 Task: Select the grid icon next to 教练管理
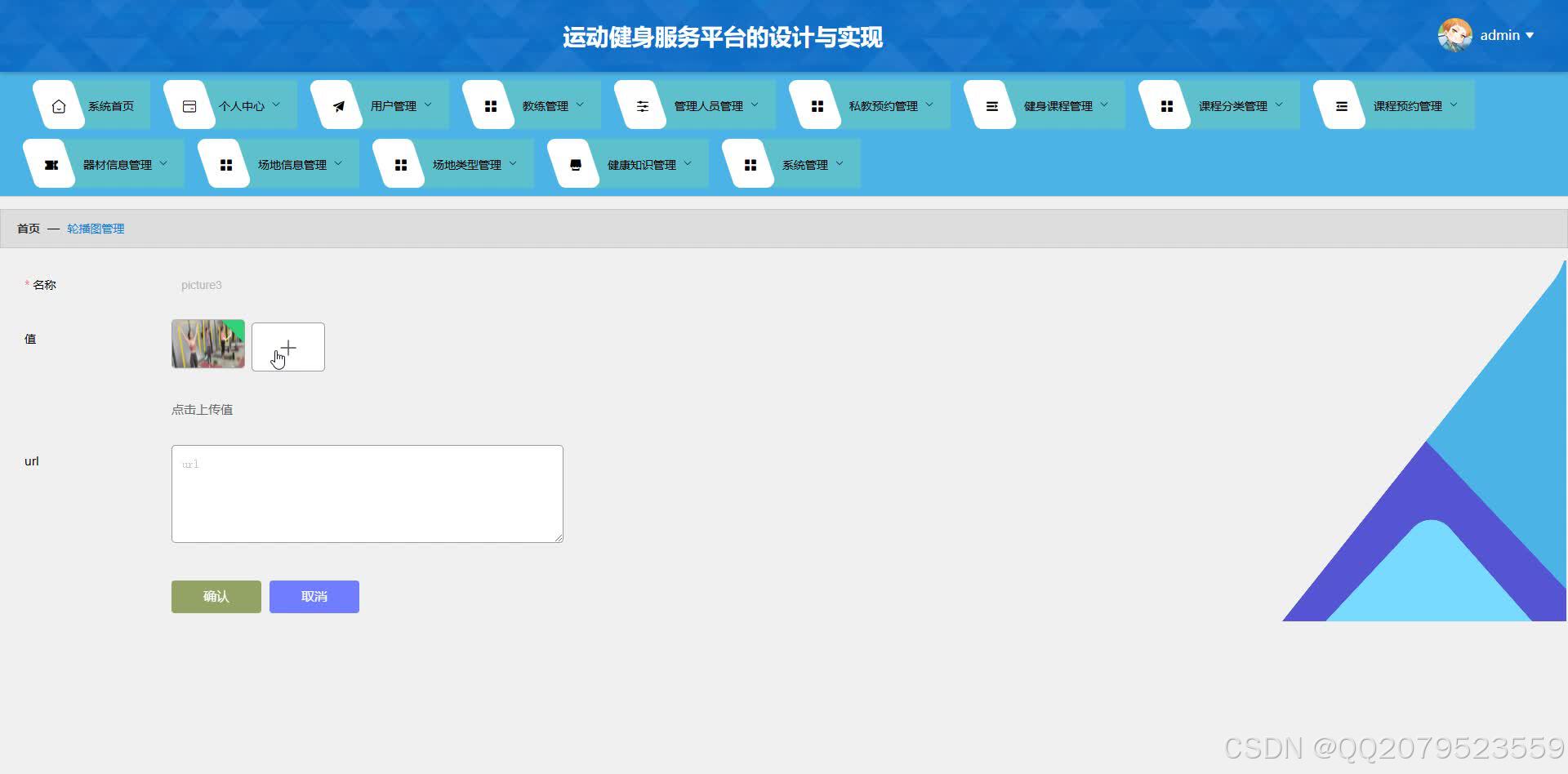coord(491,105)
